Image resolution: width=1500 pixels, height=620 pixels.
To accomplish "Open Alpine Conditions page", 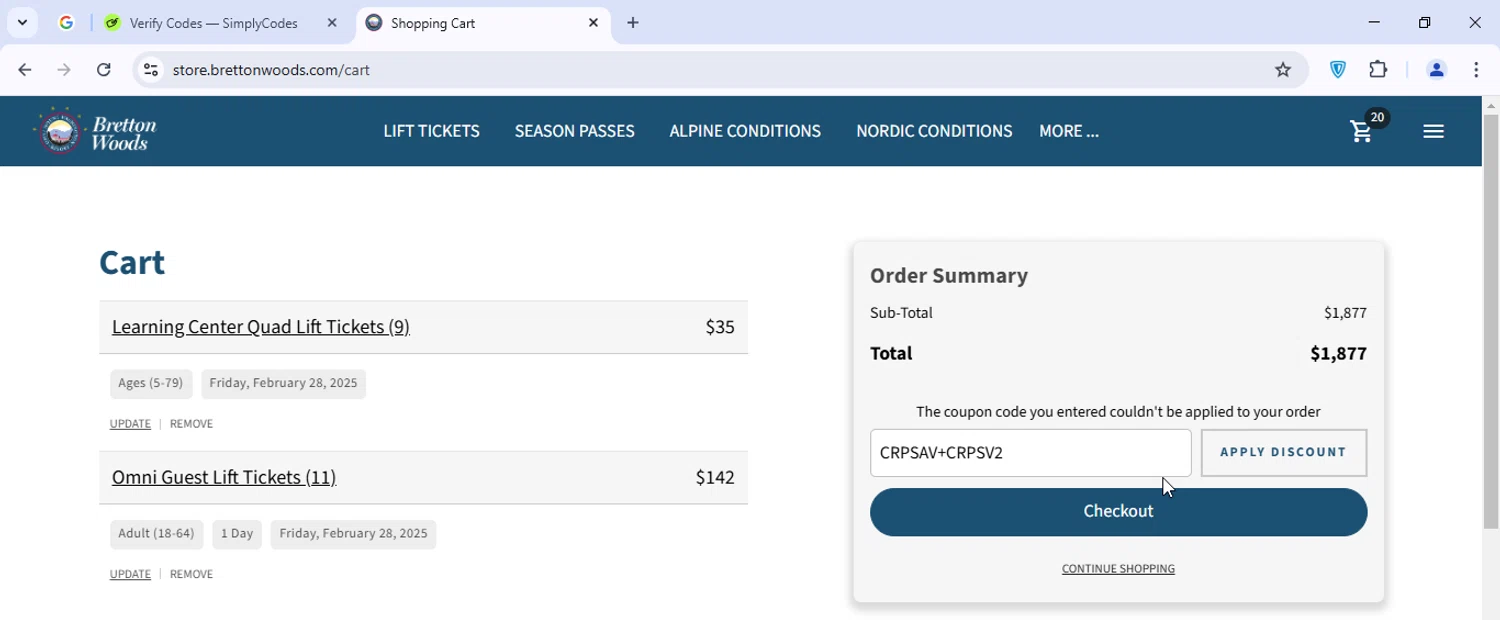I will coord(745,131).
